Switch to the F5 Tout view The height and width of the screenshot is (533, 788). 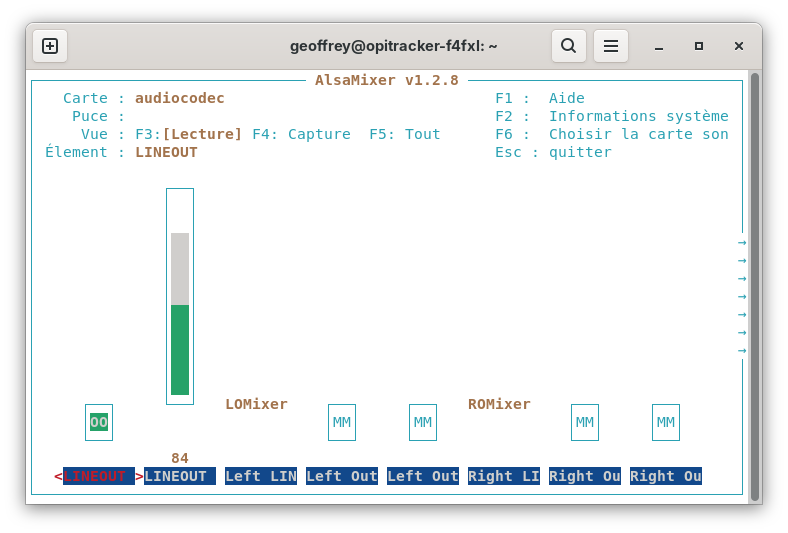coord(405,134)
